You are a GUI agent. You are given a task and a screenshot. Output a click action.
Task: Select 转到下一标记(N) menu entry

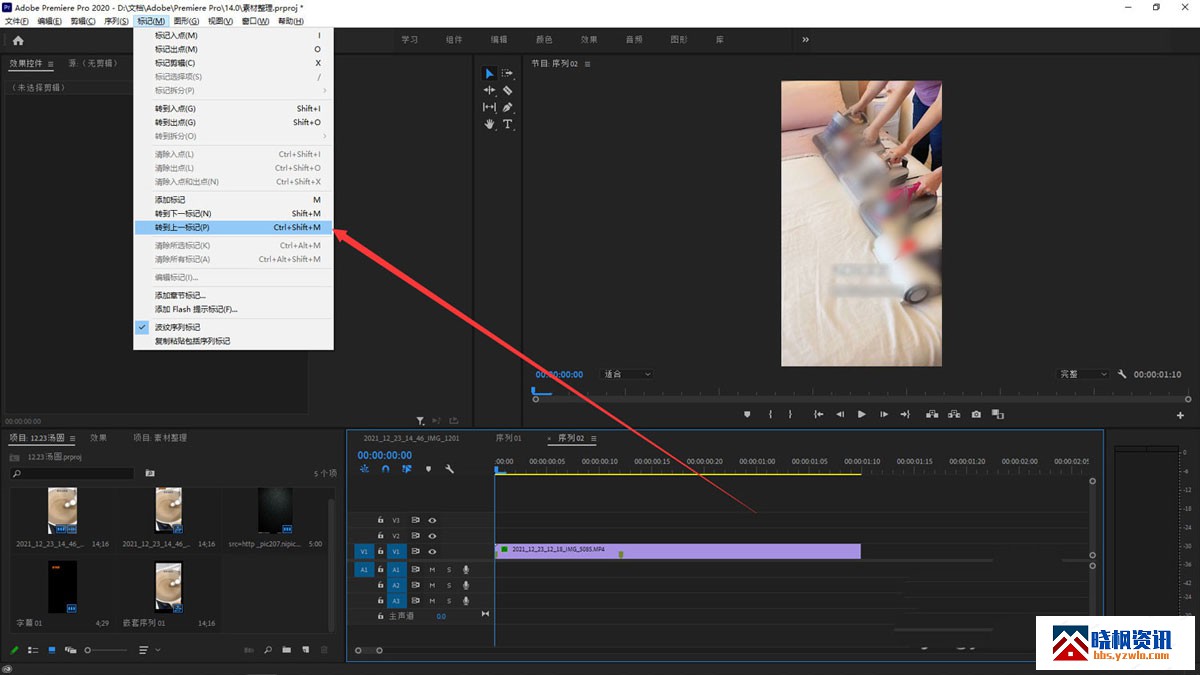pyautogui.click(x=234, y=214)
